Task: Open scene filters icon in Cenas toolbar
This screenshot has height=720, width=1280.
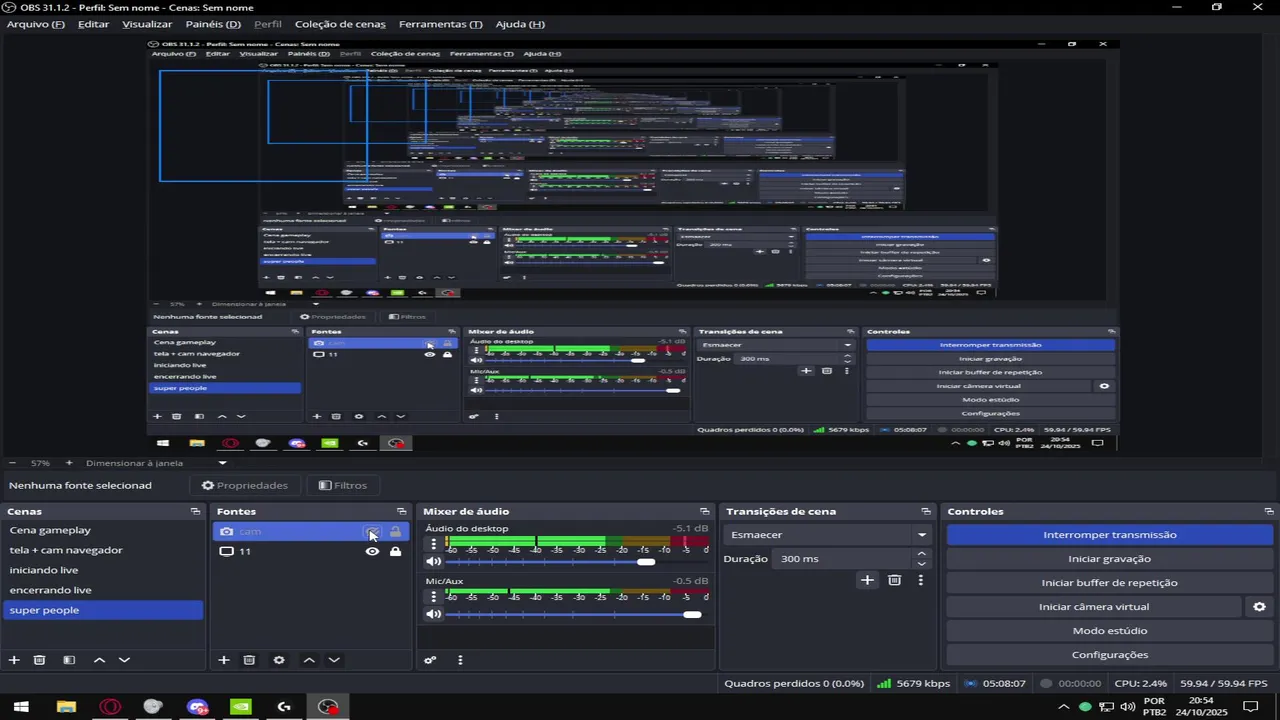Action: [x=69, y=660]
